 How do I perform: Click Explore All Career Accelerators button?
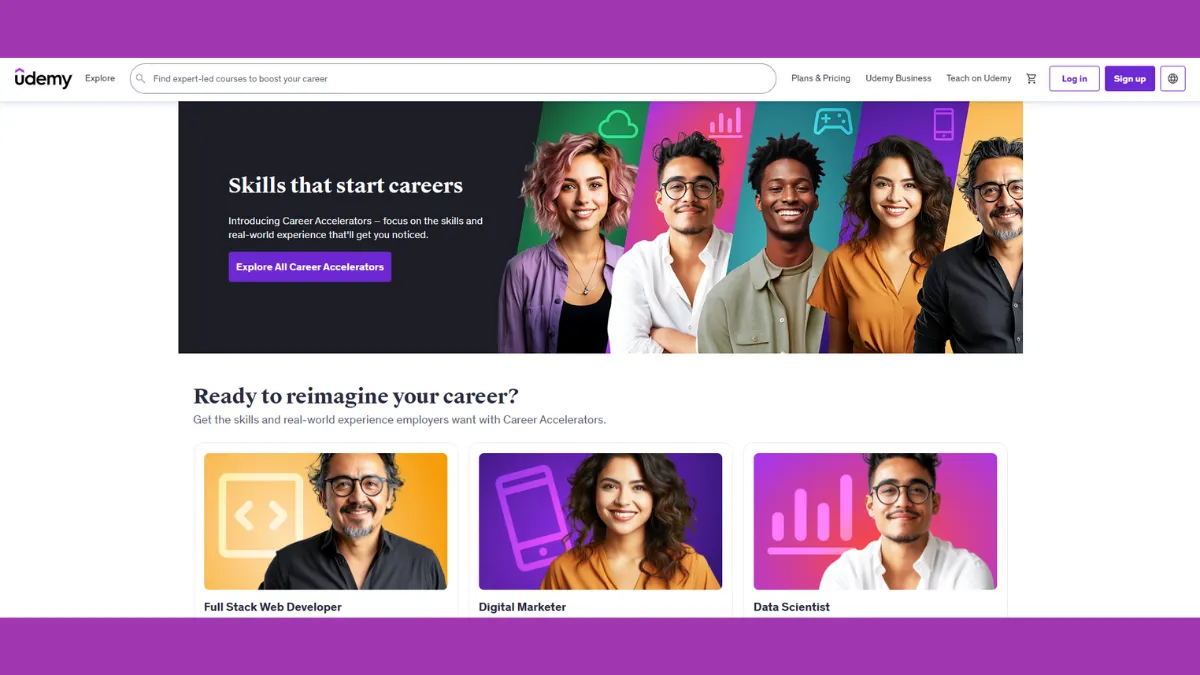tap(310, 267)
